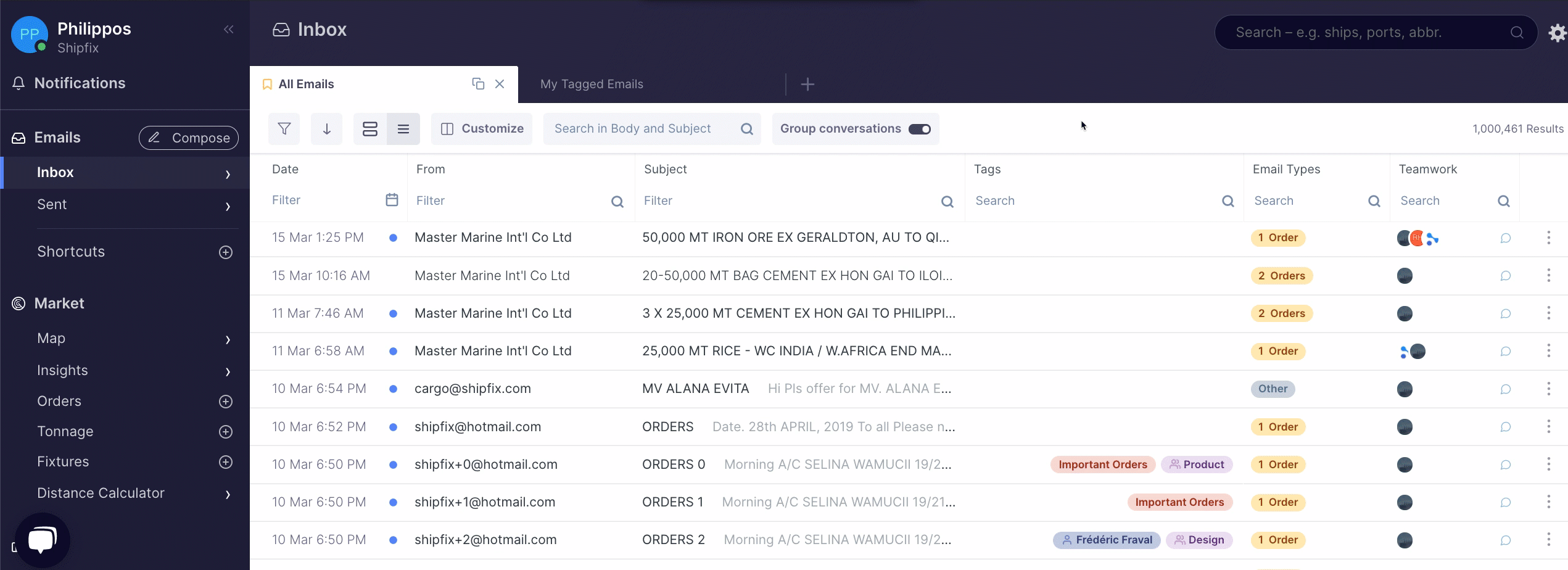
Task: Add a new tab with plus icon
Action: pyautogui.click(x=807, y=85)
